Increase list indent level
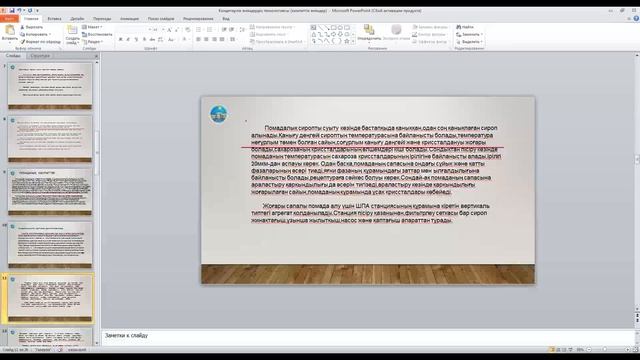Image resolution: width=640 pixels, height=360 pixels. click(231, 29)
